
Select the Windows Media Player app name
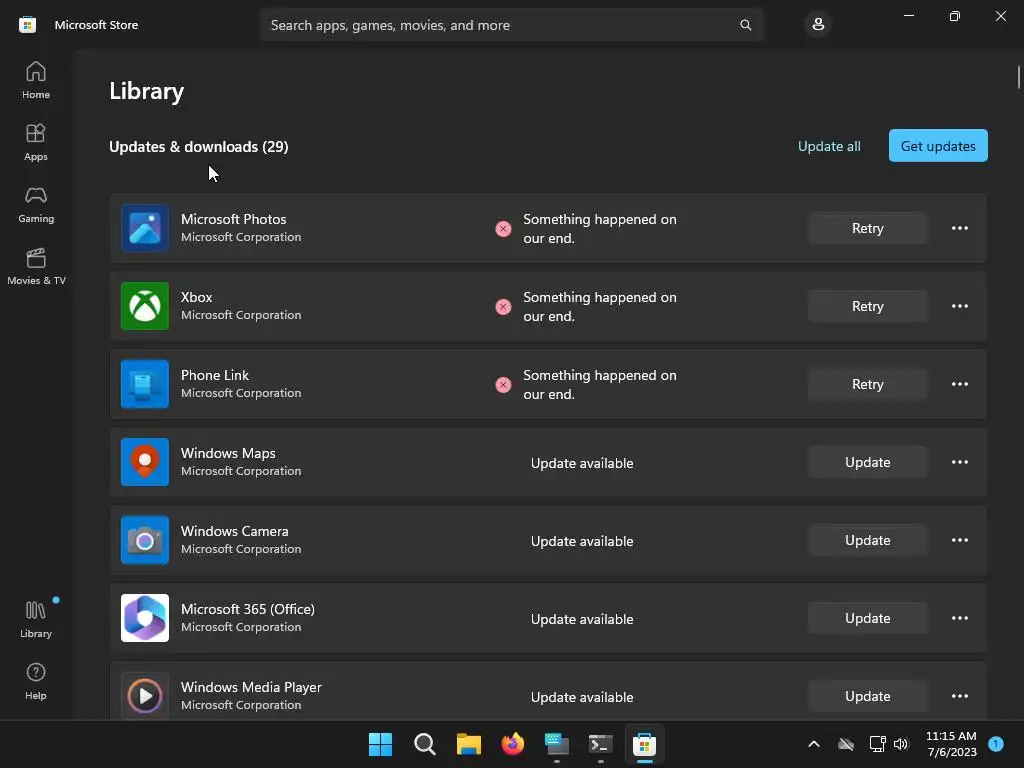click(x=251, y=687)
